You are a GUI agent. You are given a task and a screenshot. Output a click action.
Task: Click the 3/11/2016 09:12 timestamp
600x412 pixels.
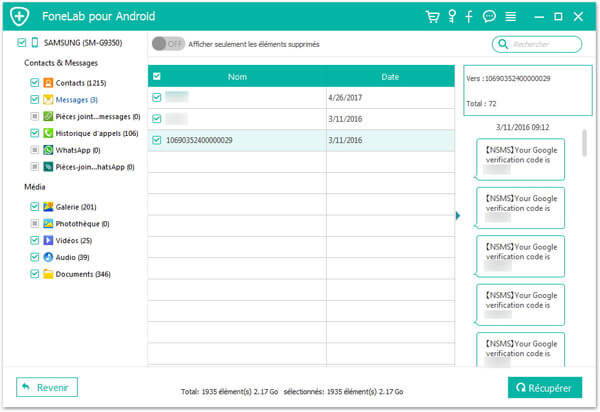[x=522, y=127]
